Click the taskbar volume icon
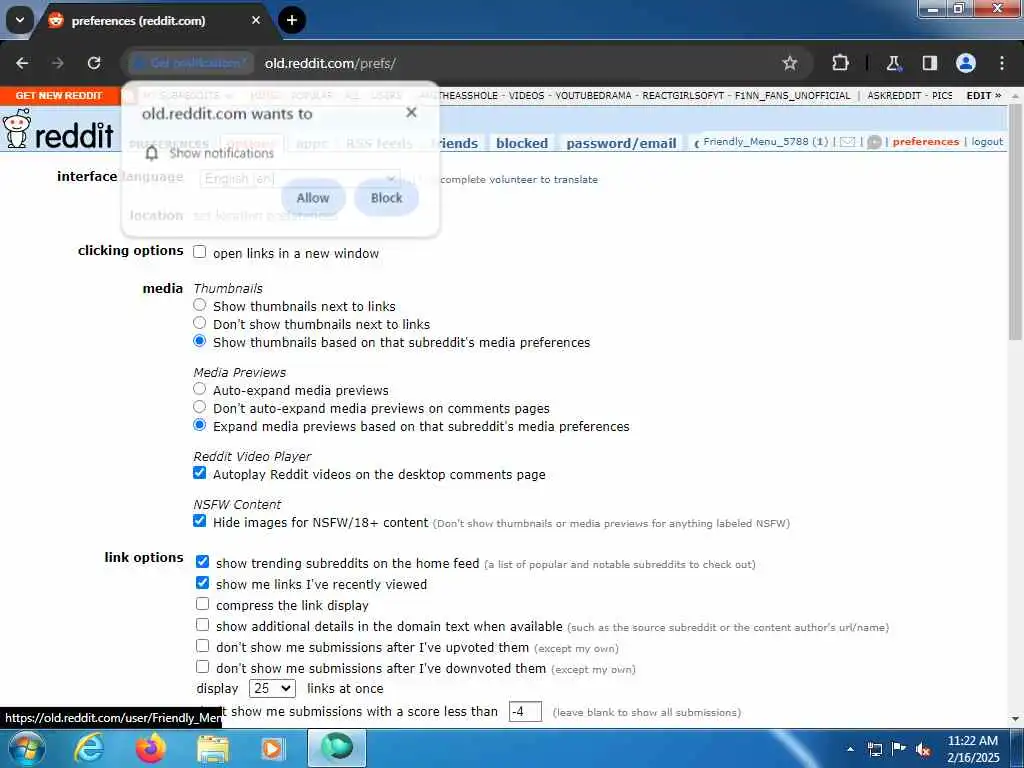The height and width of the screenshot is (768, 1024). pyautogui.click(x=923, y=749)
